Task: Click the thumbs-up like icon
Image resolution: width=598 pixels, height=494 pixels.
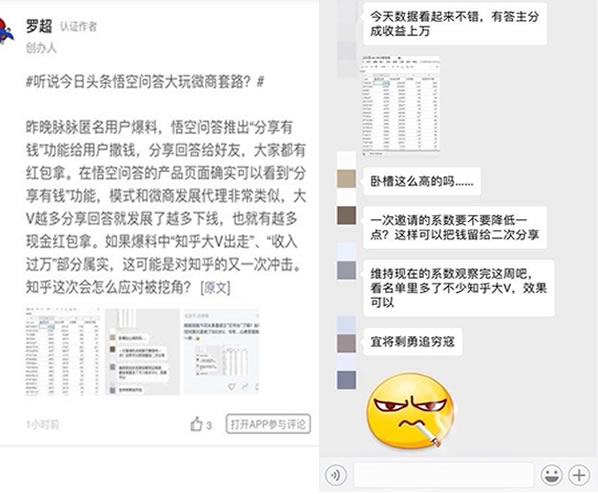Action: [x=196, y=423]
